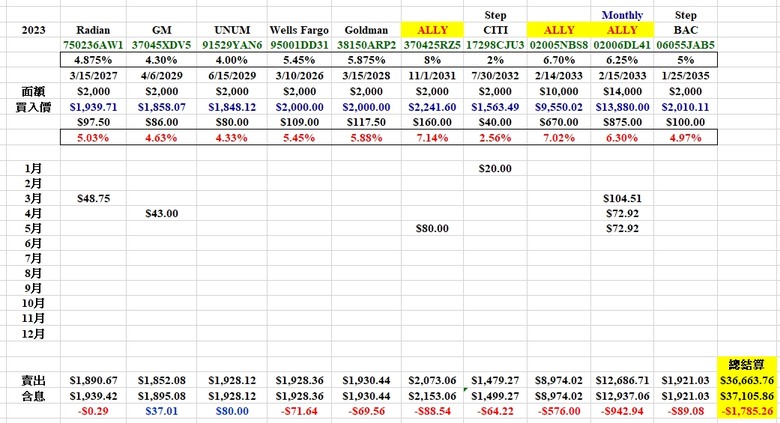Viewport: 780px width, 423px height.
Task: Select the 買入價 row label
Action: [33, 107]
